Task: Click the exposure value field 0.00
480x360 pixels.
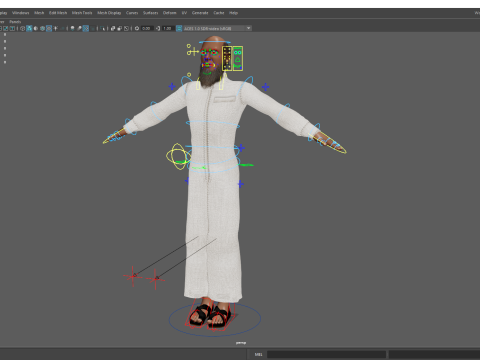Action: [147, 28]
